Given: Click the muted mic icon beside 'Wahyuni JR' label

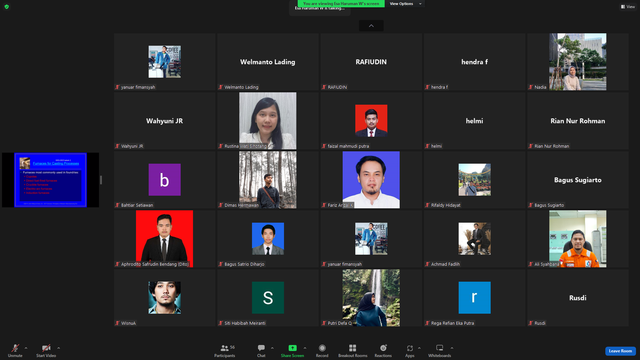Looking at the screenshot, I should (118, 146).
